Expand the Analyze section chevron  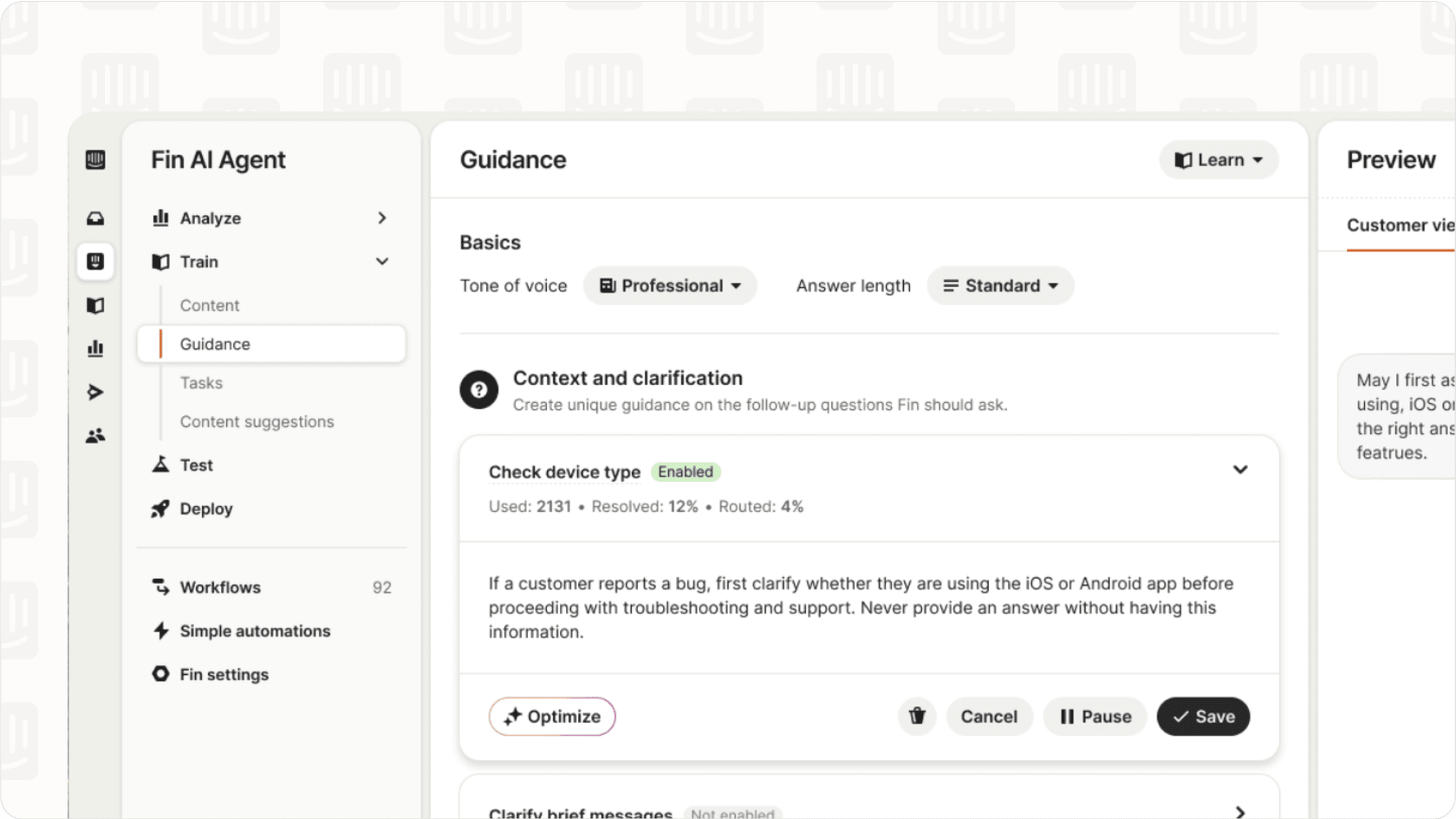tap(382, 218)
